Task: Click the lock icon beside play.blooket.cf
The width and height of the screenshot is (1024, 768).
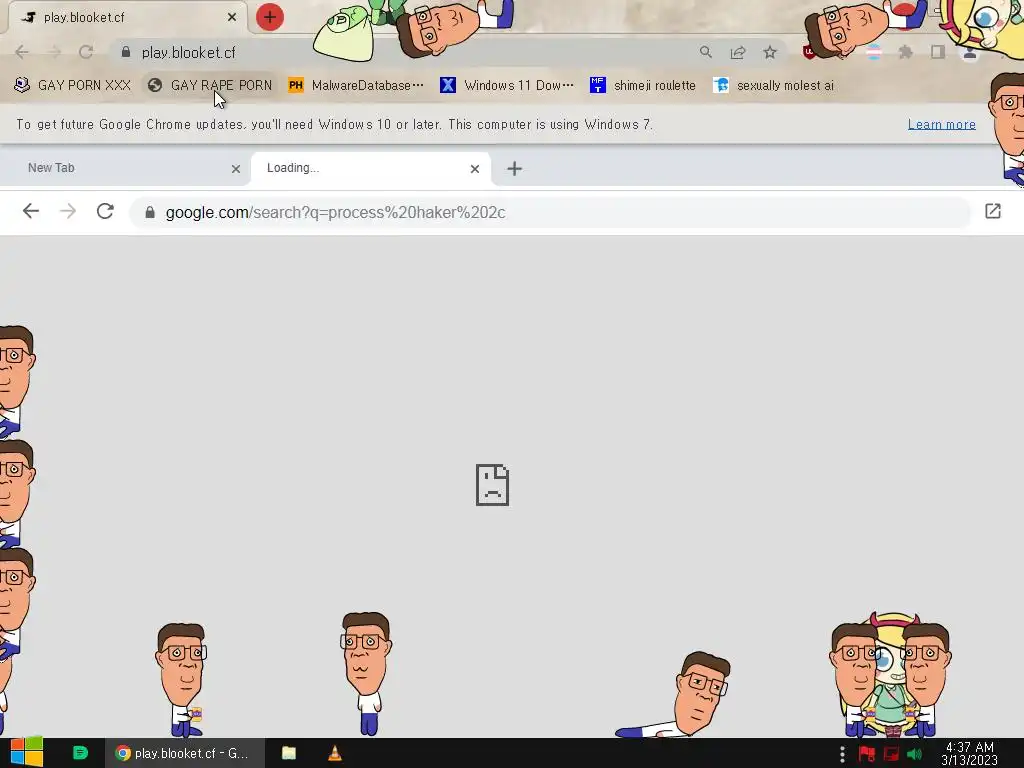Action: (x=126, y=52)
